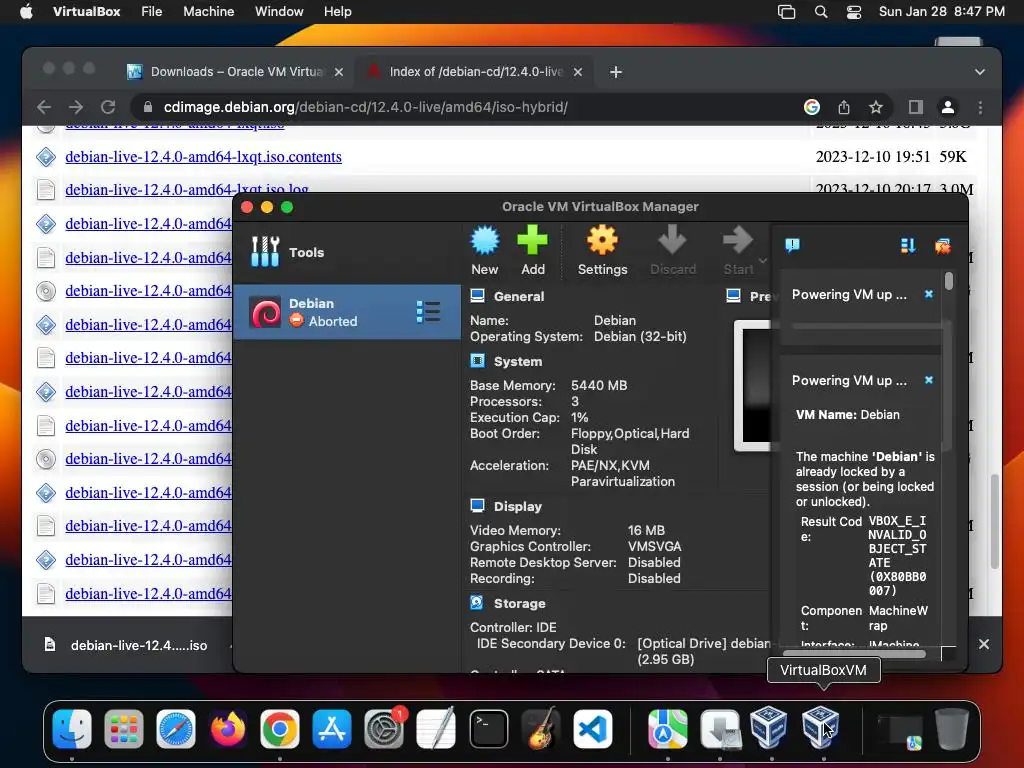
Task: Open Visual Studio Code from the Dock
Action: (592, 729)
